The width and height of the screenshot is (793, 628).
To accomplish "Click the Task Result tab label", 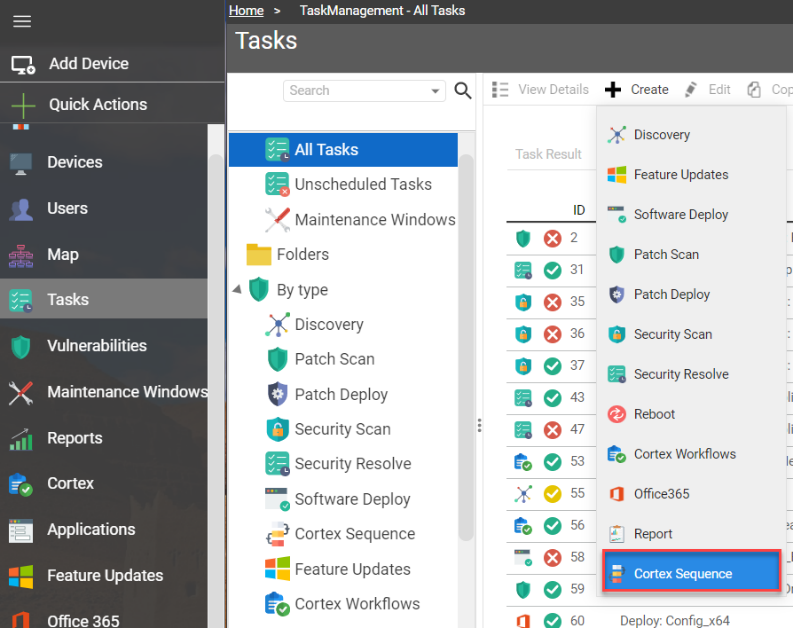I will pyautogui.click(x=548, y=154).
